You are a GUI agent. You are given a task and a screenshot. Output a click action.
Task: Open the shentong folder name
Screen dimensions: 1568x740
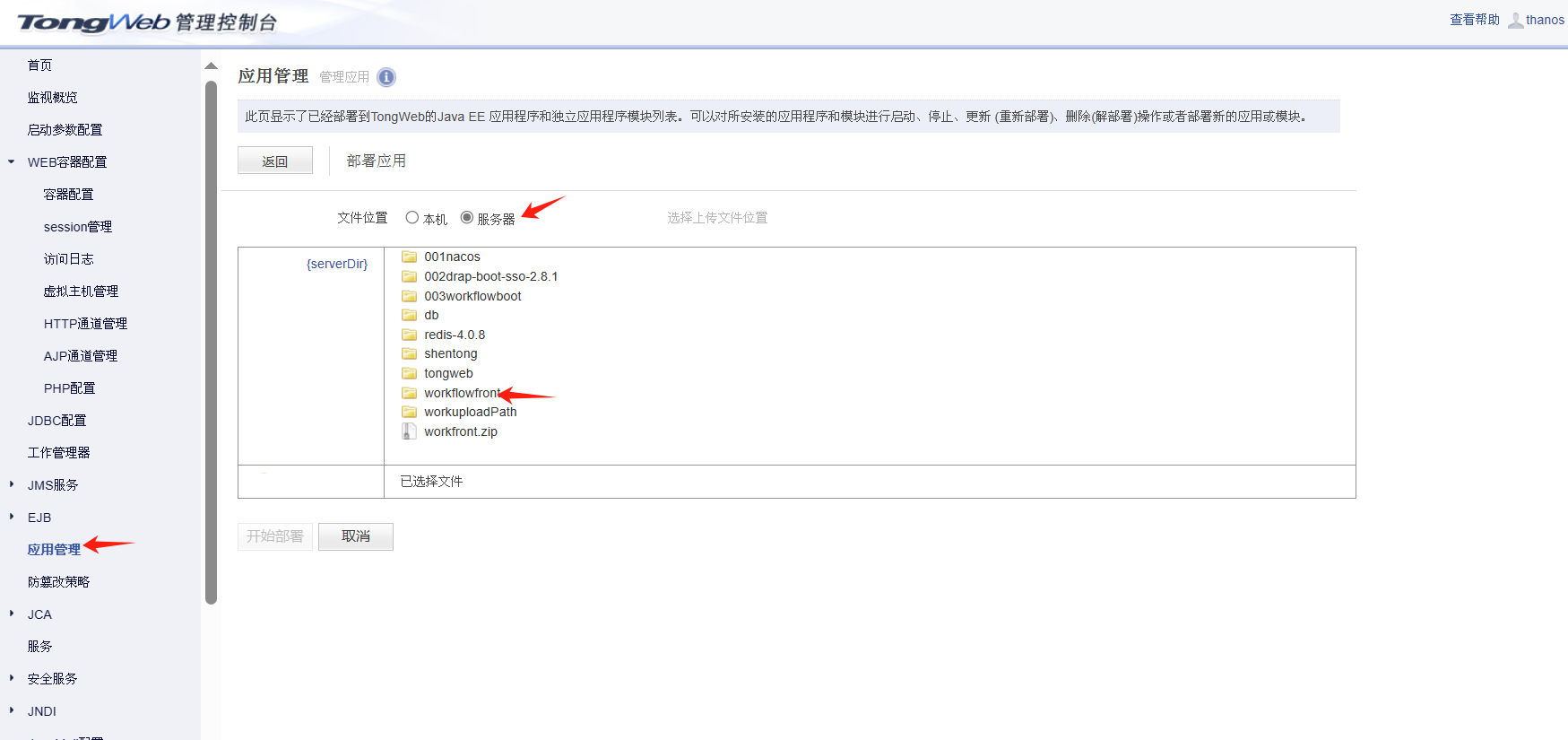[x=451, y=353]
